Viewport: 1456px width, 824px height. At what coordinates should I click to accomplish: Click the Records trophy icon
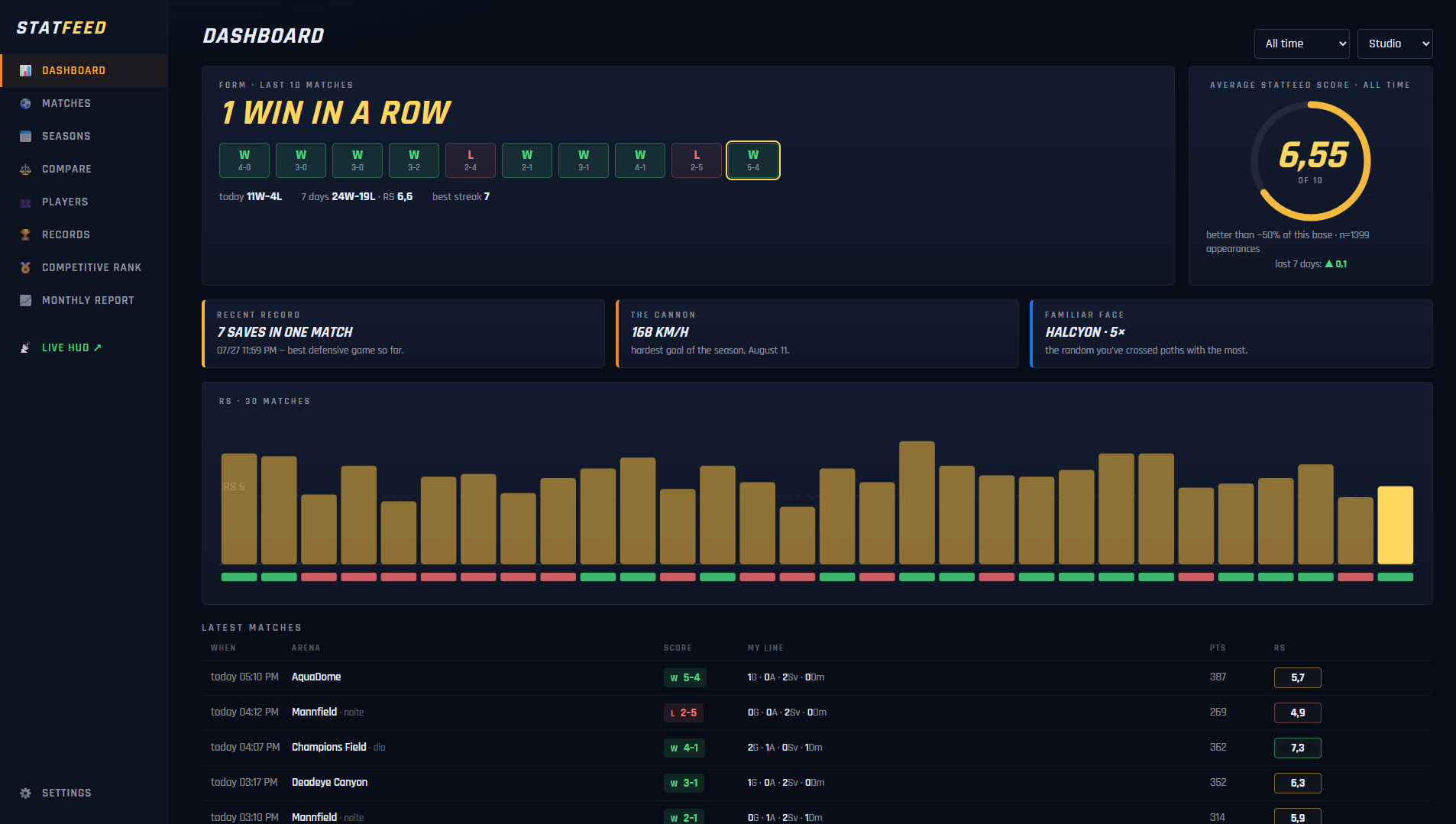(25, 235)
